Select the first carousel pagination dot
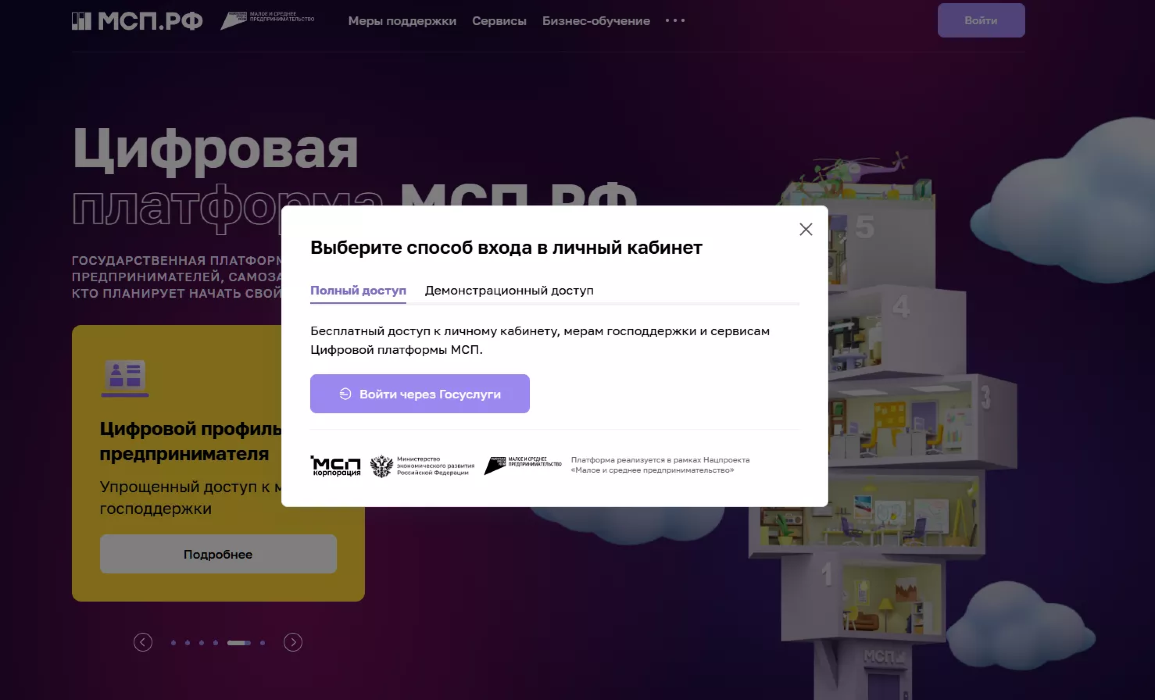Viewport: 1155px width, 700px height. tap(173, 643)
